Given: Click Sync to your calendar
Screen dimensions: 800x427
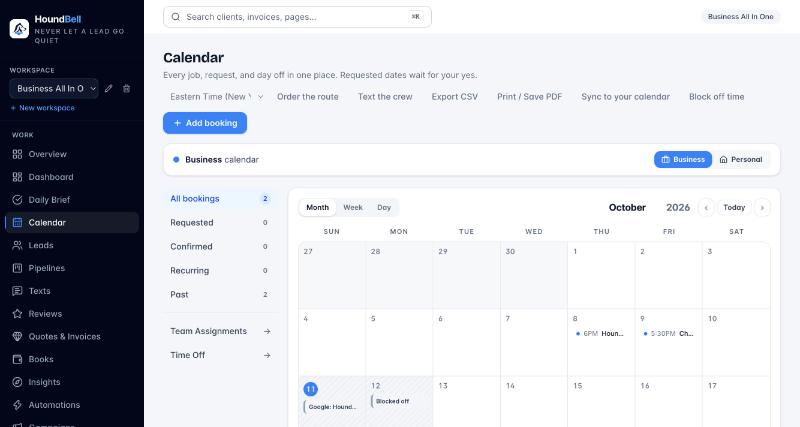Looking at the screenshot, I should 625,96.
